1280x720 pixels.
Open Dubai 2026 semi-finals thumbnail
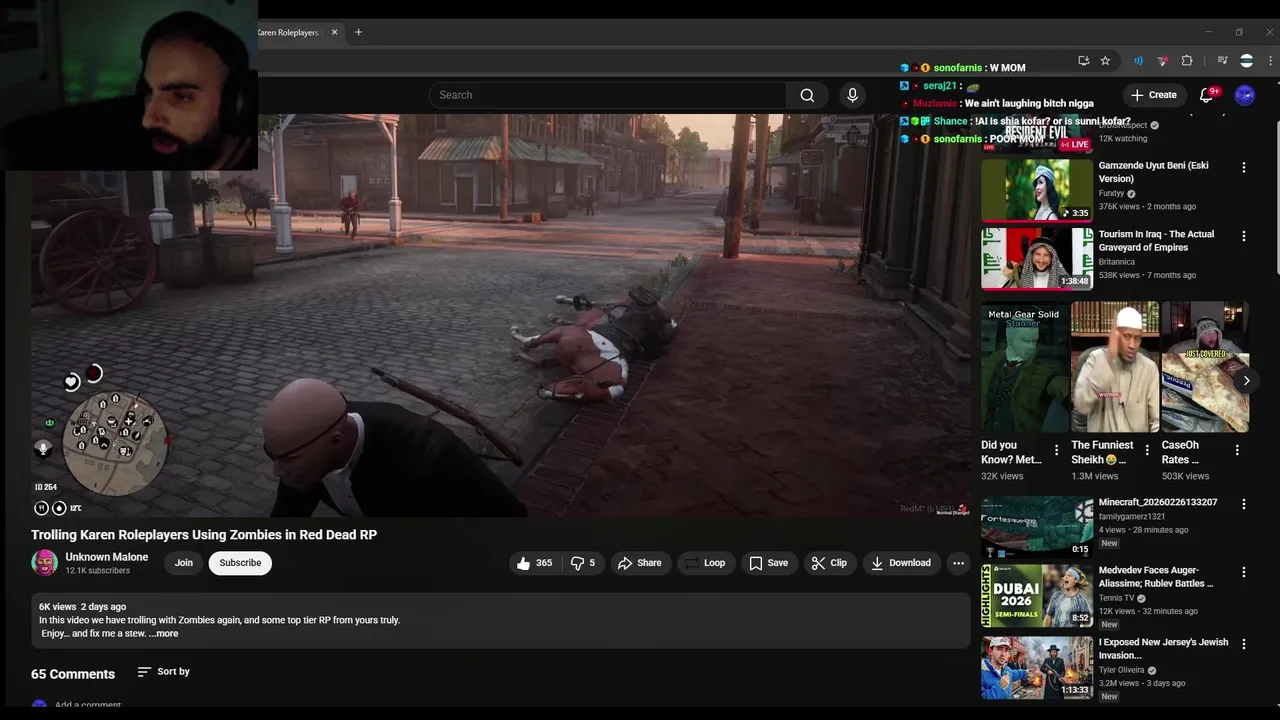point(1037,595)
